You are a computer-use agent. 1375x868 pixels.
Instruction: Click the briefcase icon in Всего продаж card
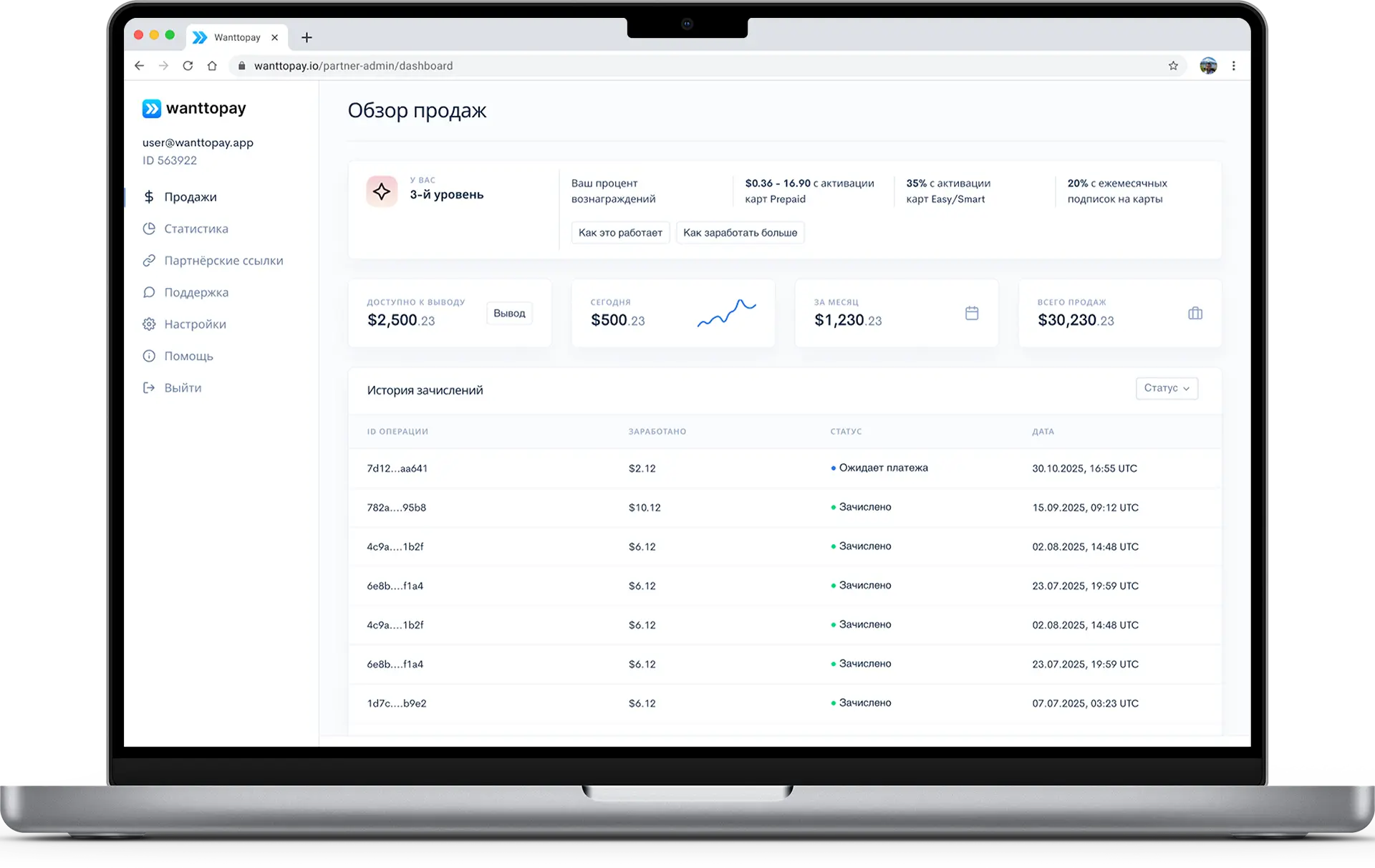click(1195, 313)
